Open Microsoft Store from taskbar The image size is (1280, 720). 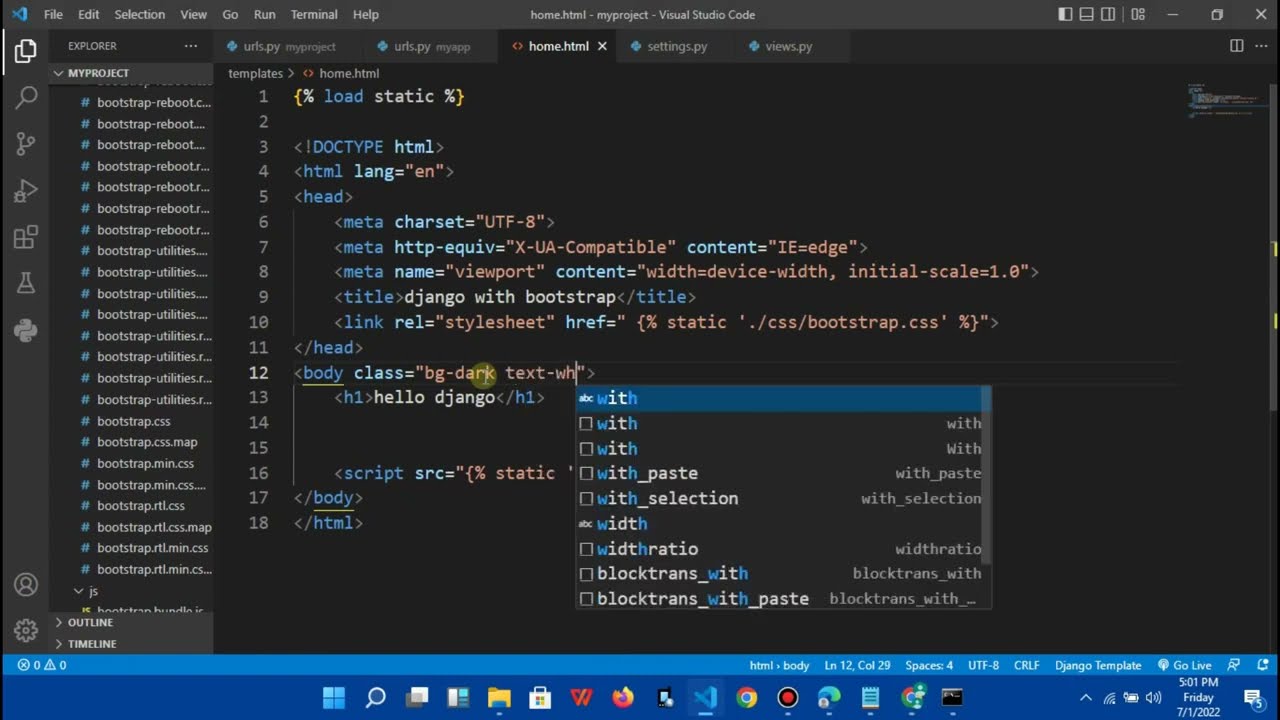tap(540, 697)
